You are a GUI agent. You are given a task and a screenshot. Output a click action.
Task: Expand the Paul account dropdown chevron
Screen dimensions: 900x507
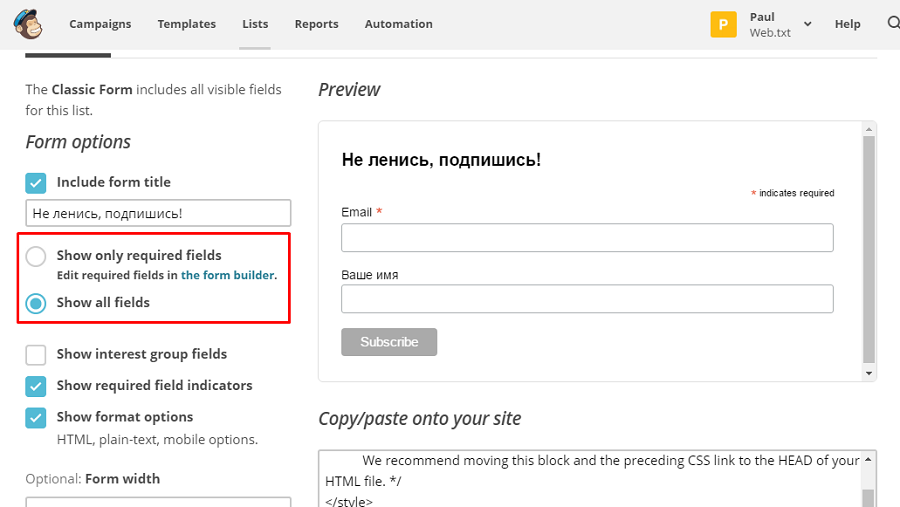point(808,24)
